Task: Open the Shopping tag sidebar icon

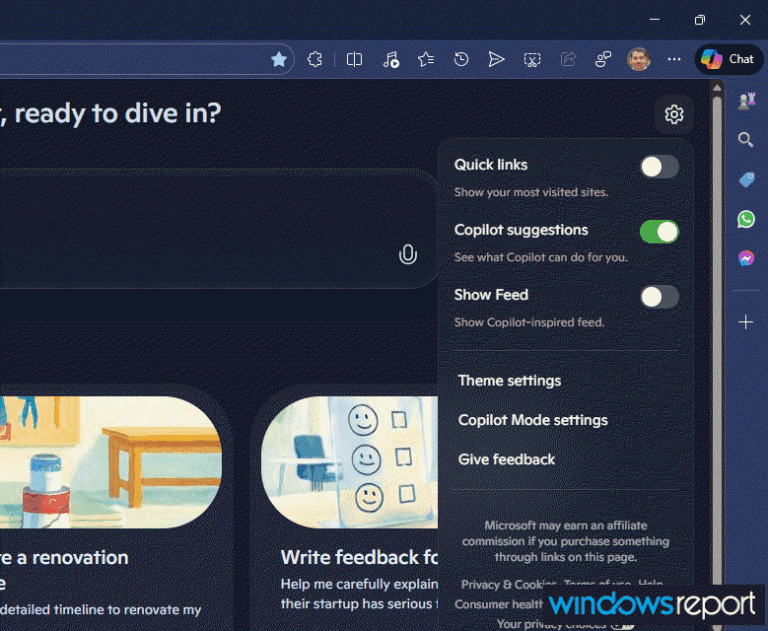Action: coord(746,179)
